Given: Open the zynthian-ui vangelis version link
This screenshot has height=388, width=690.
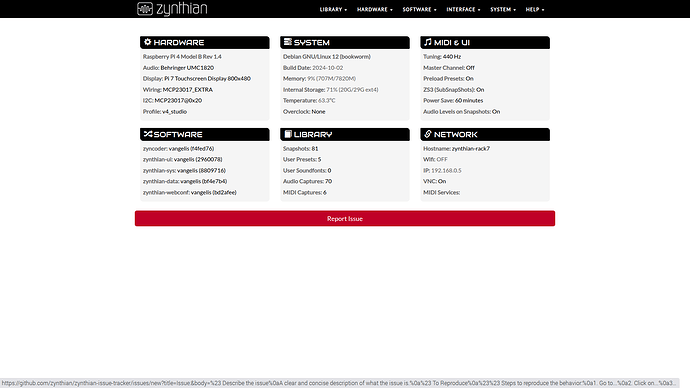Looking at the screenshot, I should click(x=198, y=159).
